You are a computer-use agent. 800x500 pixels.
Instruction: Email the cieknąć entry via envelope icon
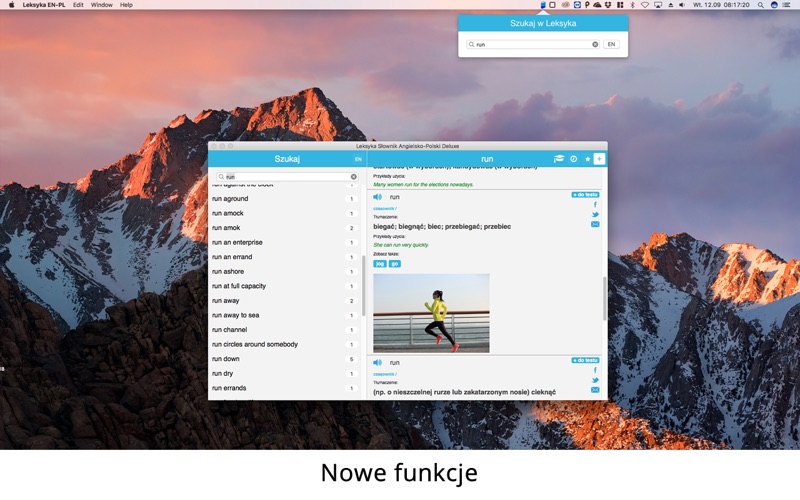click(595, 390)
